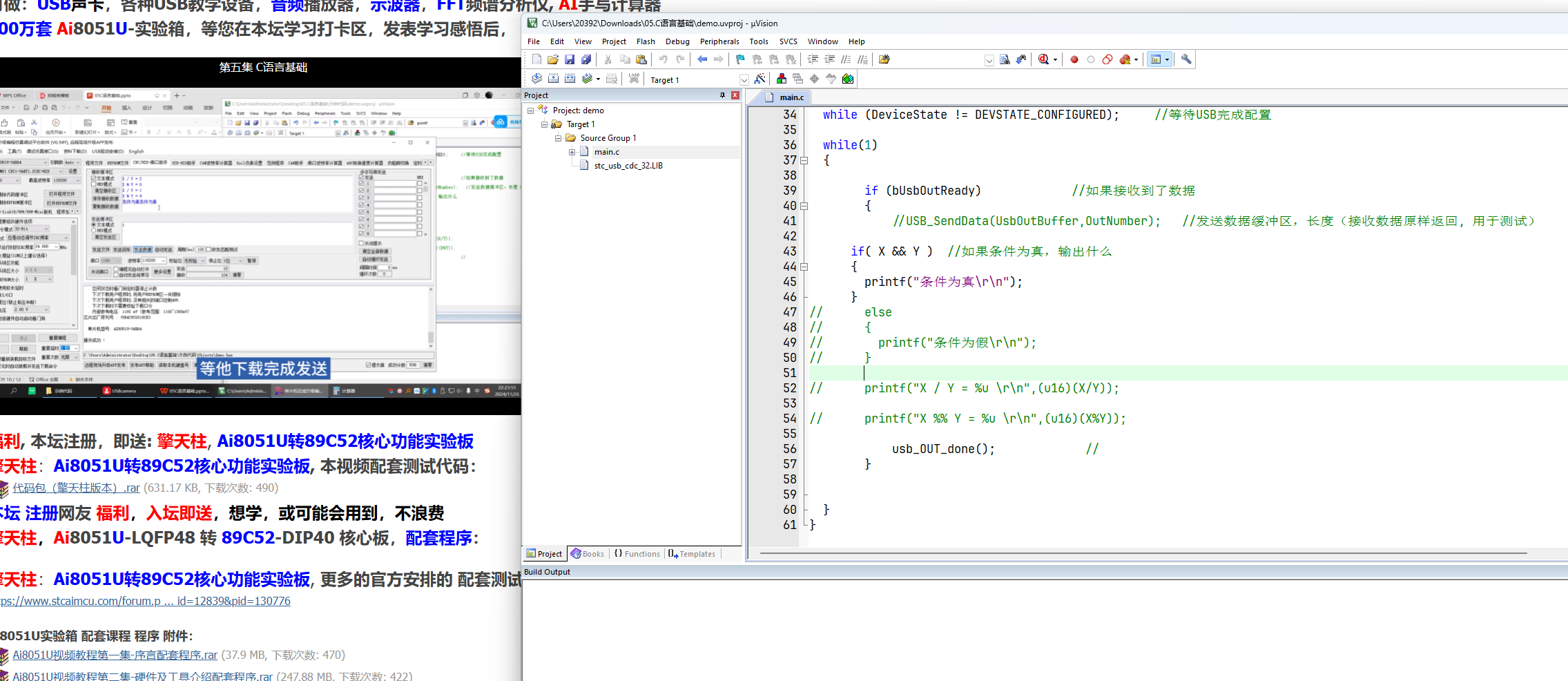1568x681 pixels.
Task: Open the SVCS menu
Action: 788,41
